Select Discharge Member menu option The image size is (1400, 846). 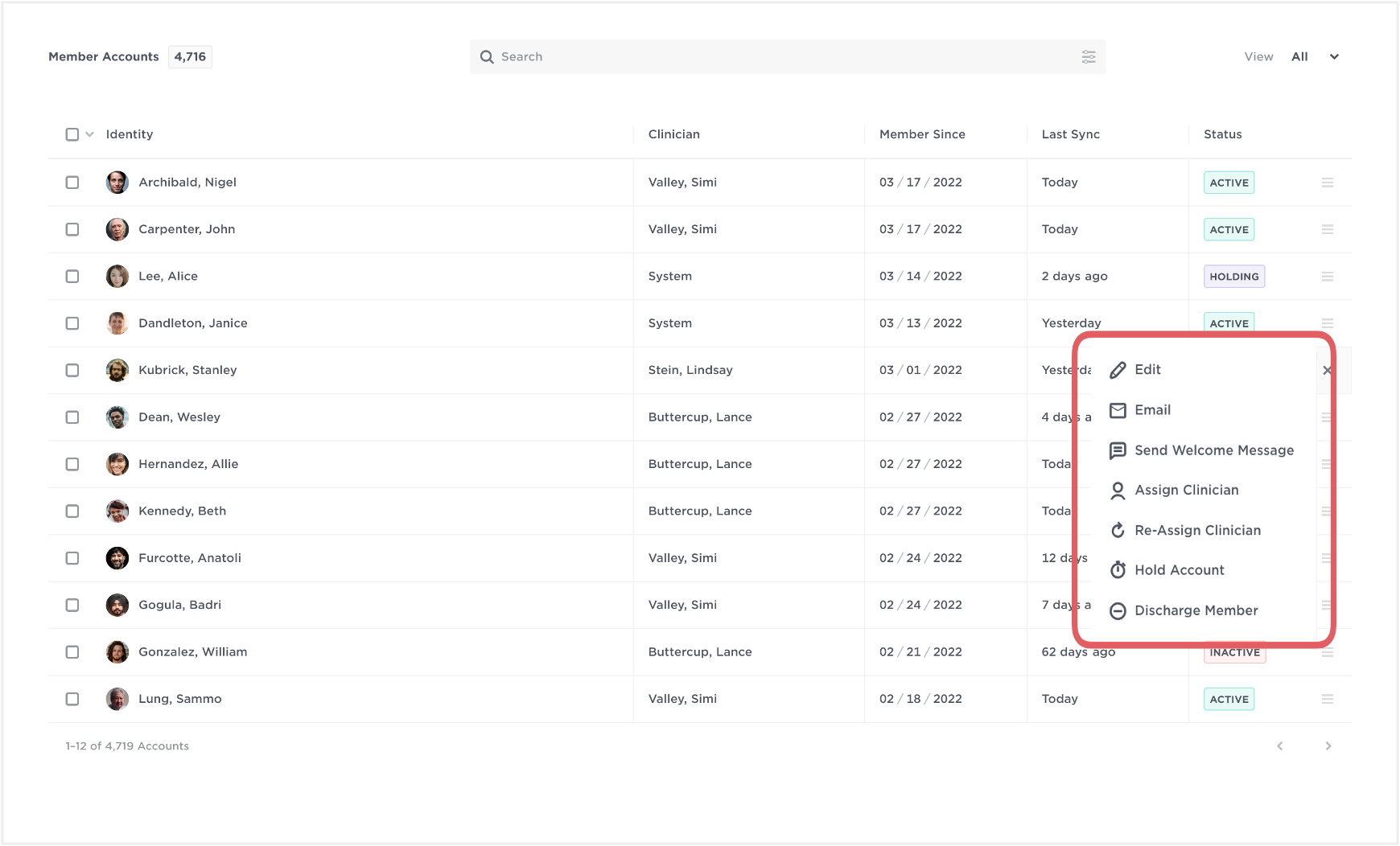click(x=1196, y=611)
